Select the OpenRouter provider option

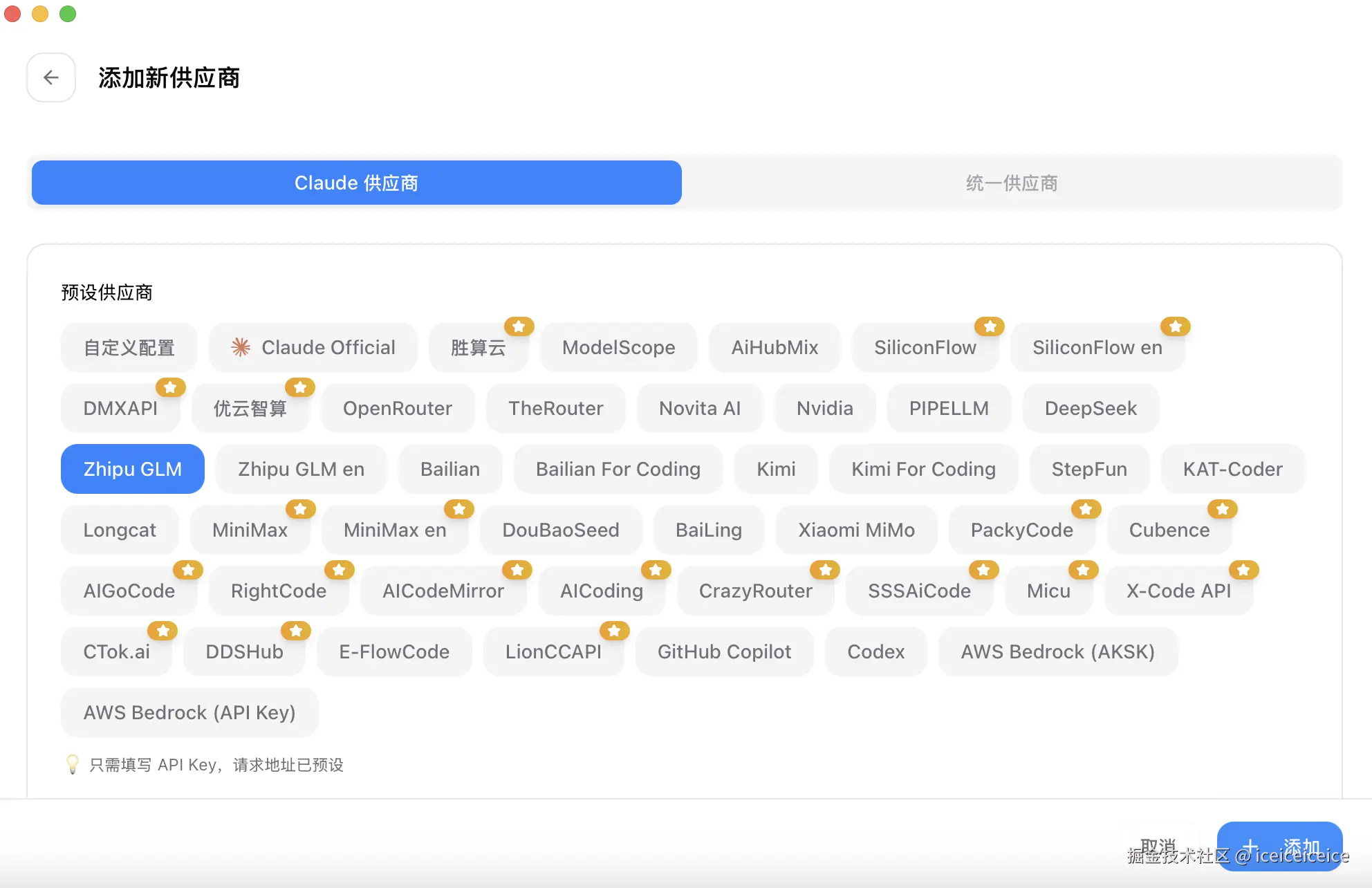(x=397, y=408)
